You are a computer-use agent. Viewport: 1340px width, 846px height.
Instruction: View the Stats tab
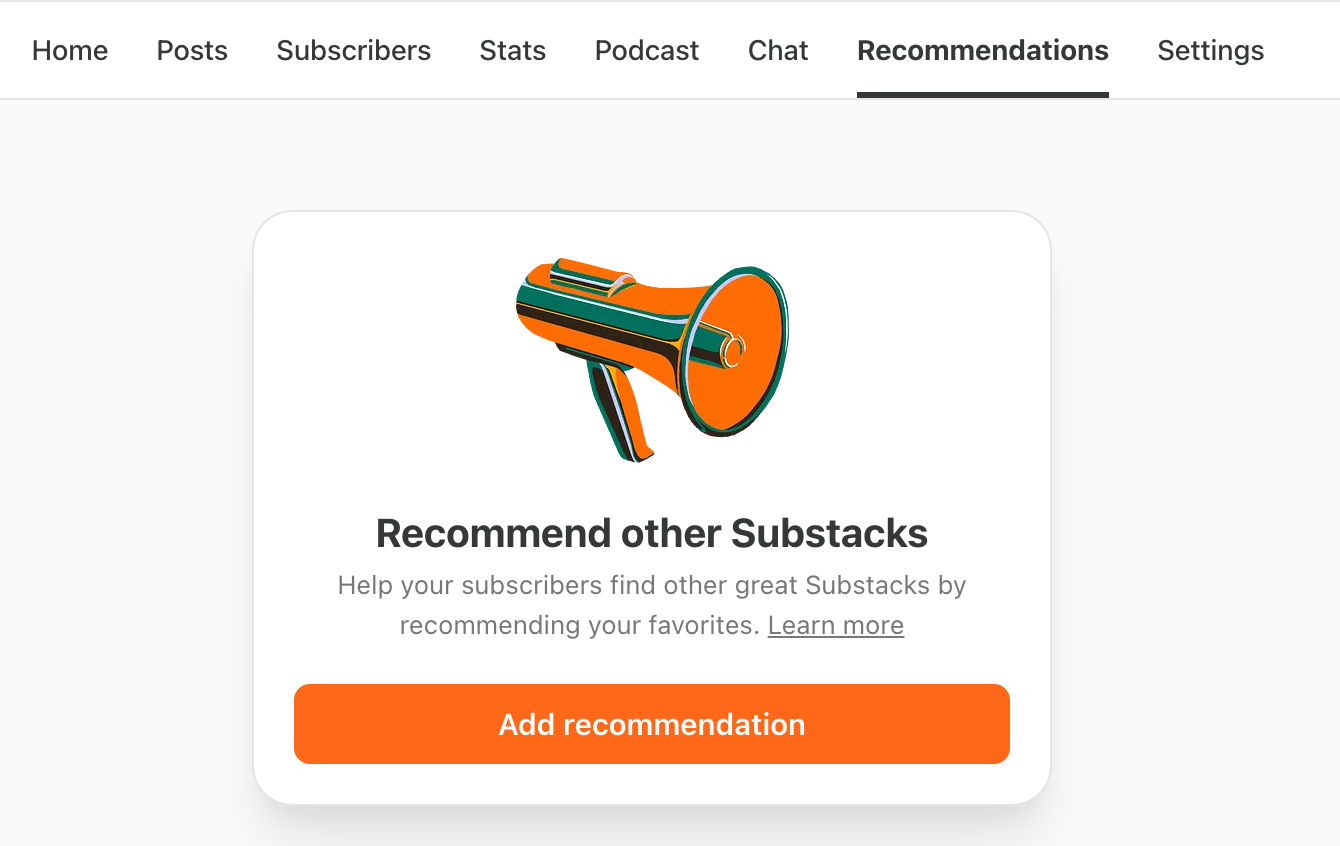(513, 50)
